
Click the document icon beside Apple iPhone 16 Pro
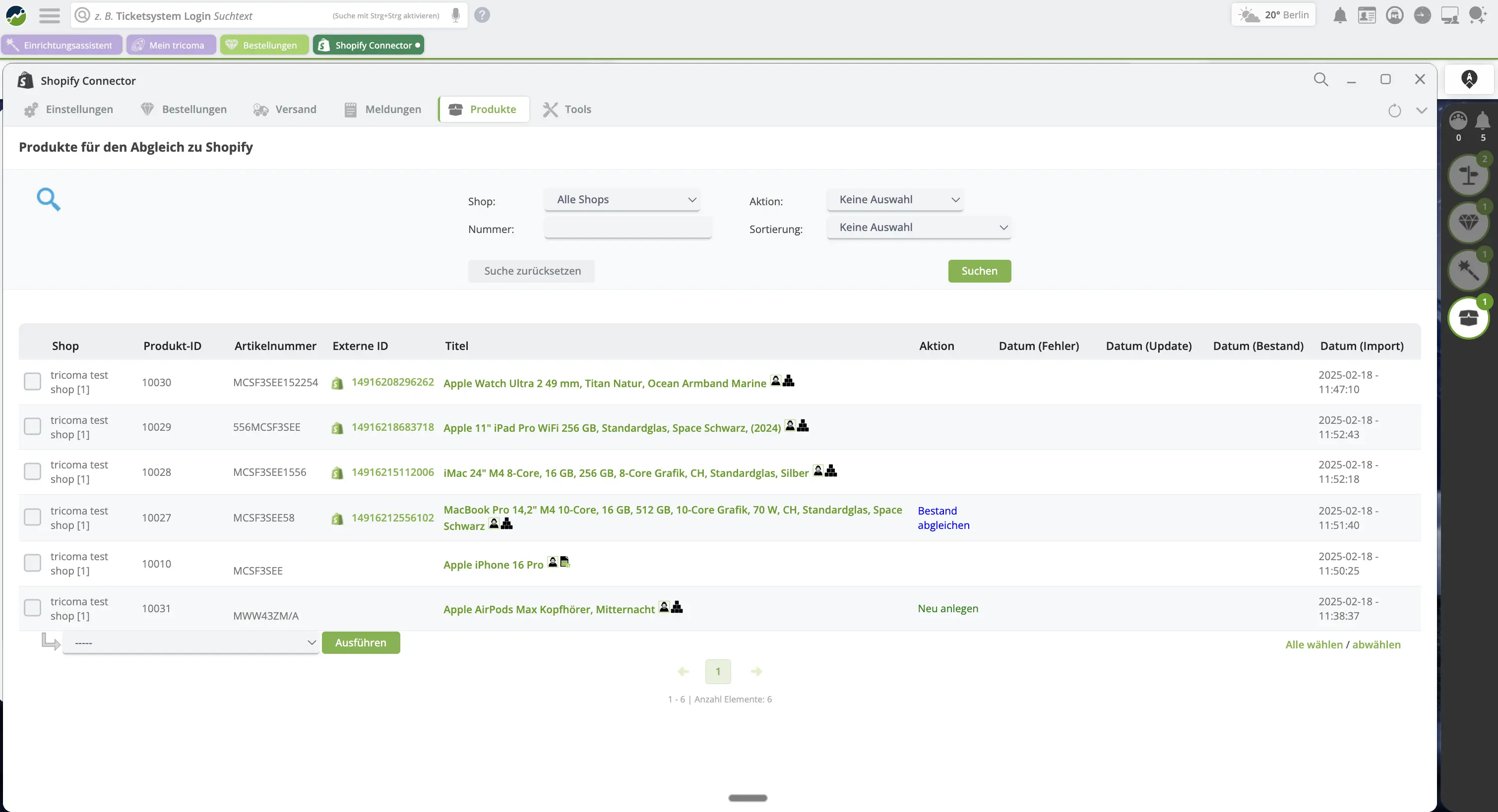(564, 562)
